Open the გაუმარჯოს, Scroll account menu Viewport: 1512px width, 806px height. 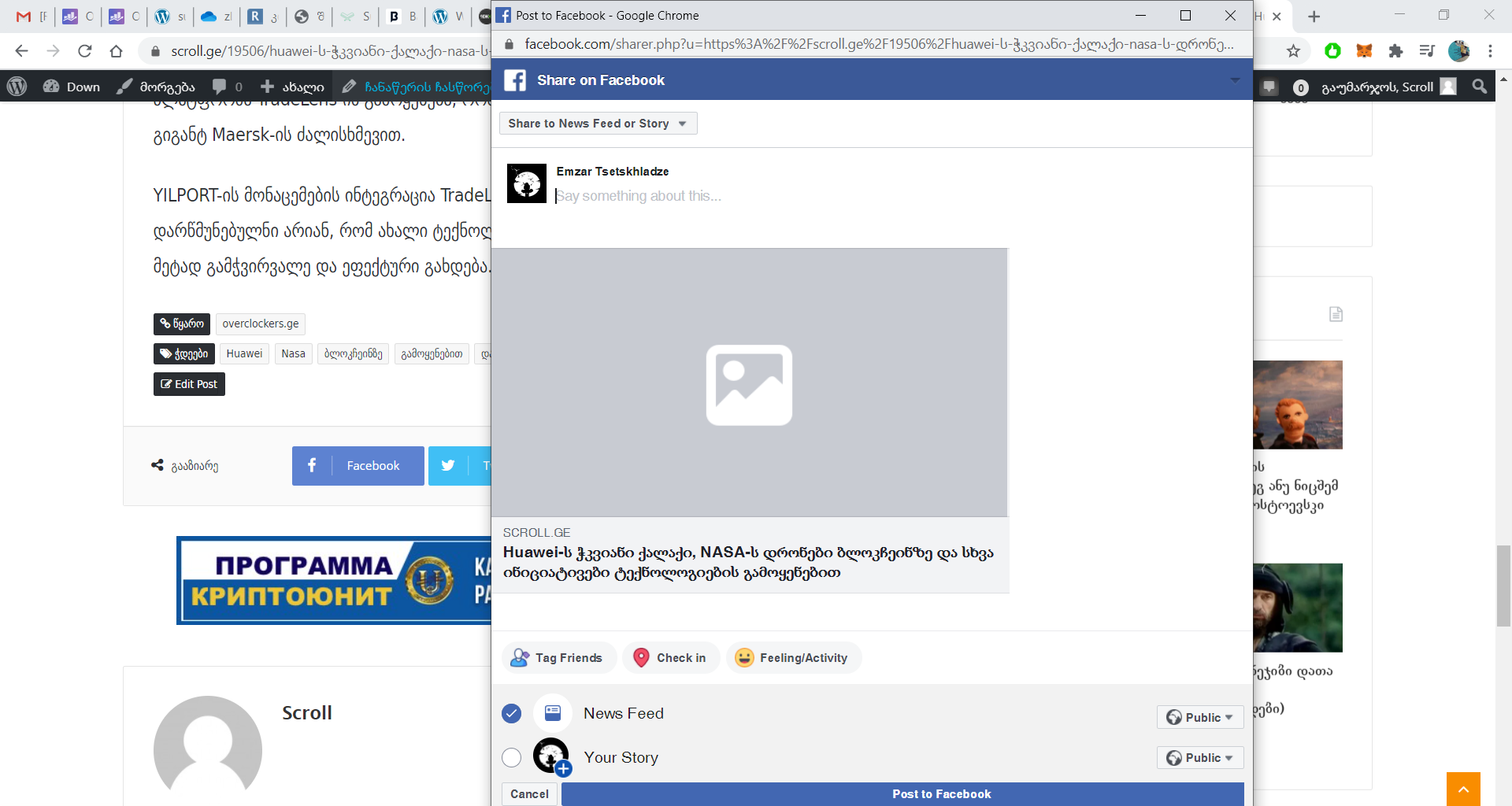coord(1389,87)
